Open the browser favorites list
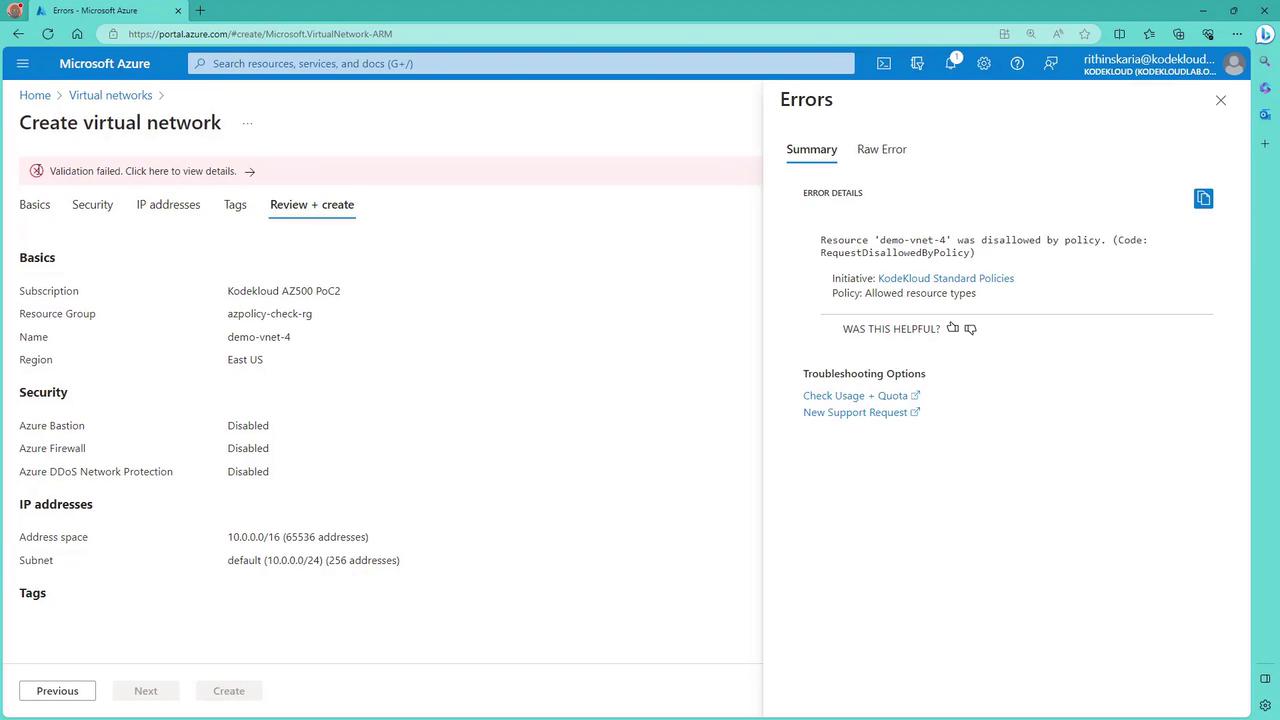The width and height of the screenshot is (1280, 720). pyautogui.click(x=1148, y=34)
